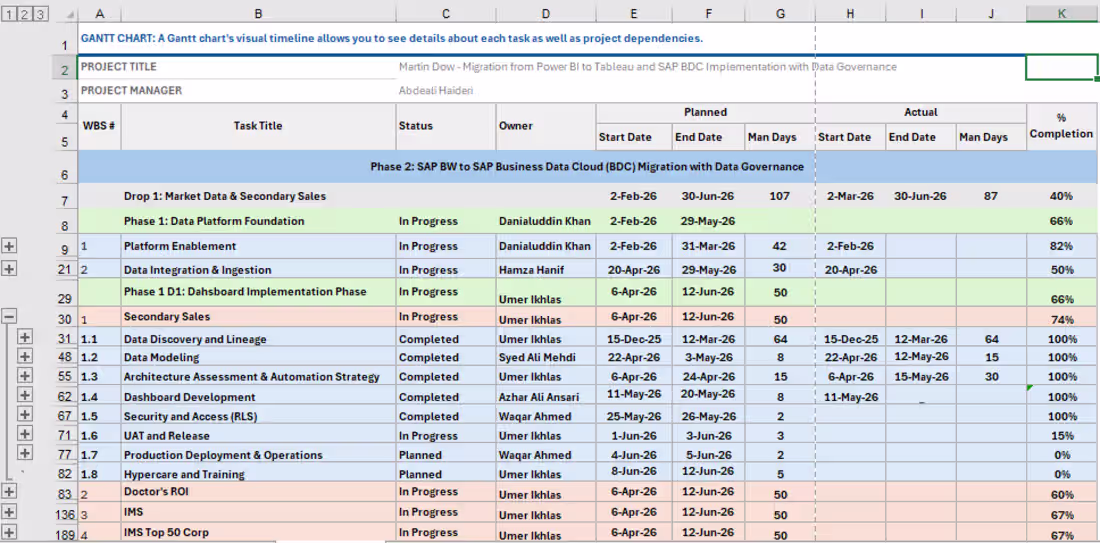Image resolution: width=1100 pixels, height=543 pixels.
Task: Expand the Data Discovery and Lineage group
Action: (x=25, y=337)
